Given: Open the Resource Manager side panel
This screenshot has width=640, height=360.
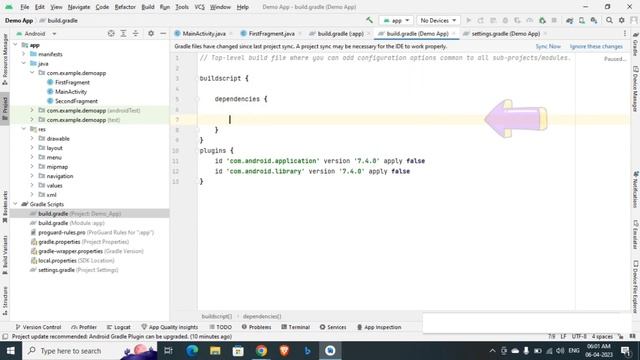Looking at the screenshot, I should click(5, 59).
